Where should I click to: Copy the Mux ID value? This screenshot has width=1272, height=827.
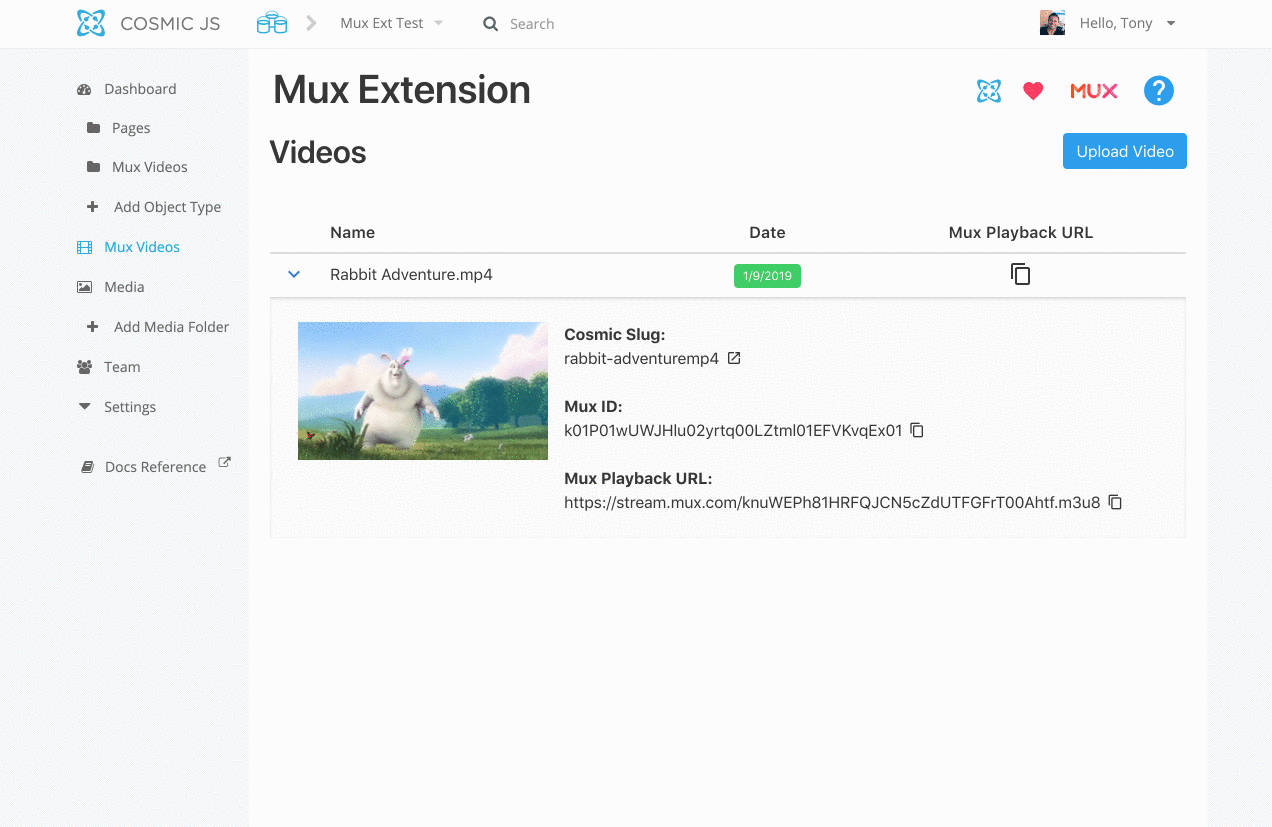point(917,430)
